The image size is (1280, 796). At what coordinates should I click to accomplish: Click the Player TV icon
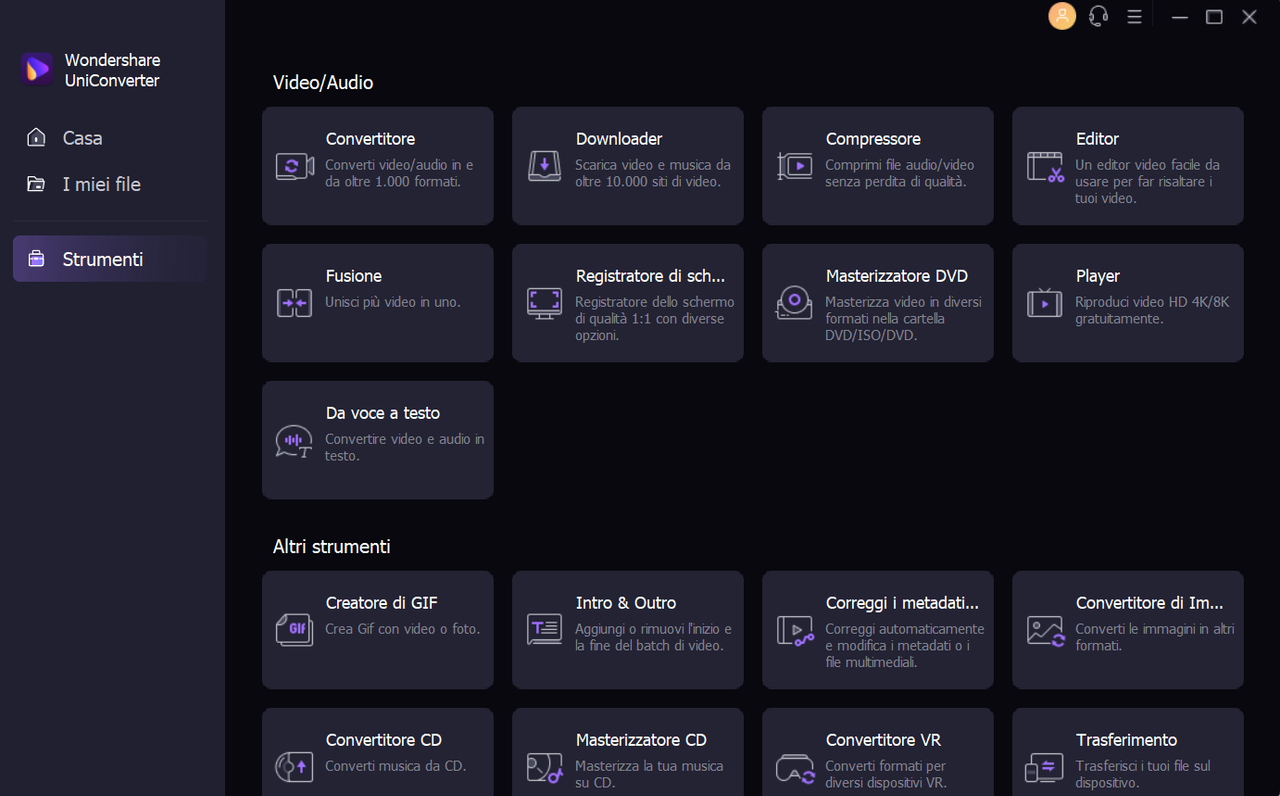1045,302
